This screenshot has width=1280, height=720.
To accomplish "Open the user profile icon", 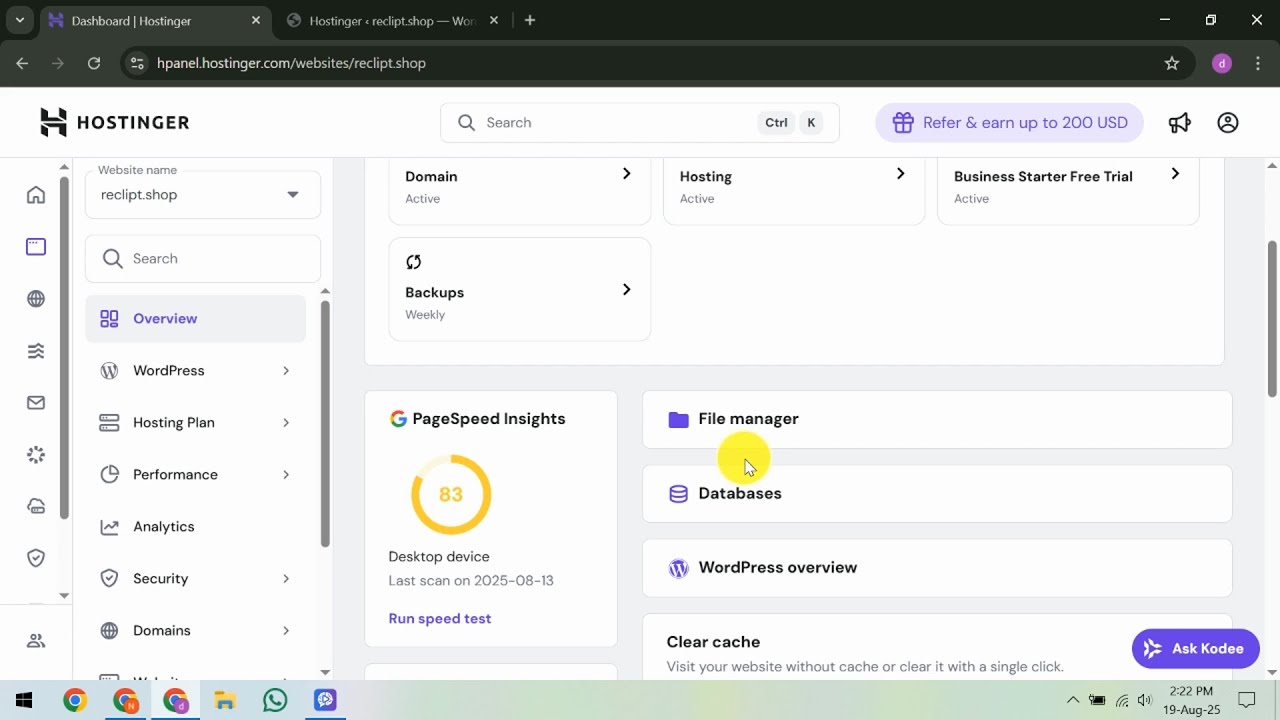I will coord(1228,122).
